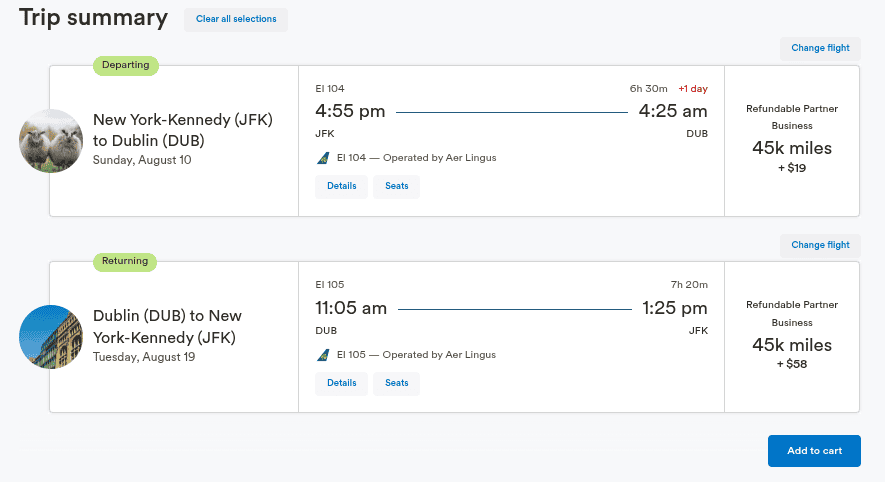Click the Returning label badge
The image size is (885, 482).
tap(126, 261)
